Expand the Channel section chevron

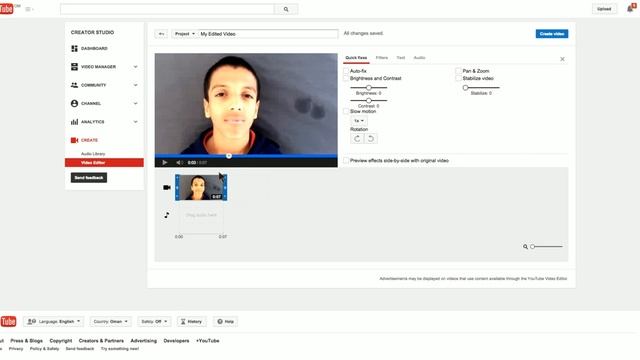pyautogui.click(x=136, y=104)
